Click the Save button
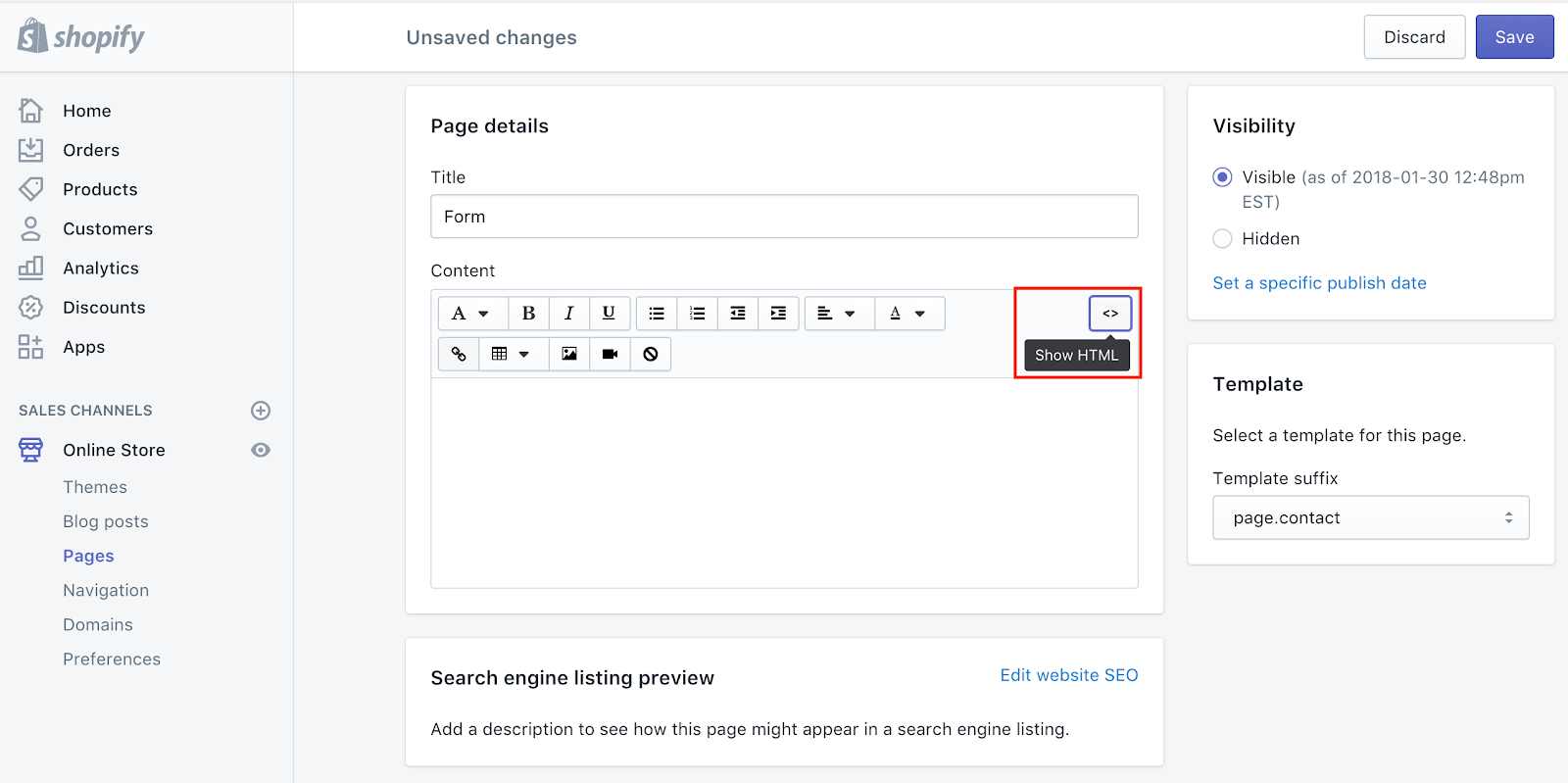1568x783 pixels. 1514,37
